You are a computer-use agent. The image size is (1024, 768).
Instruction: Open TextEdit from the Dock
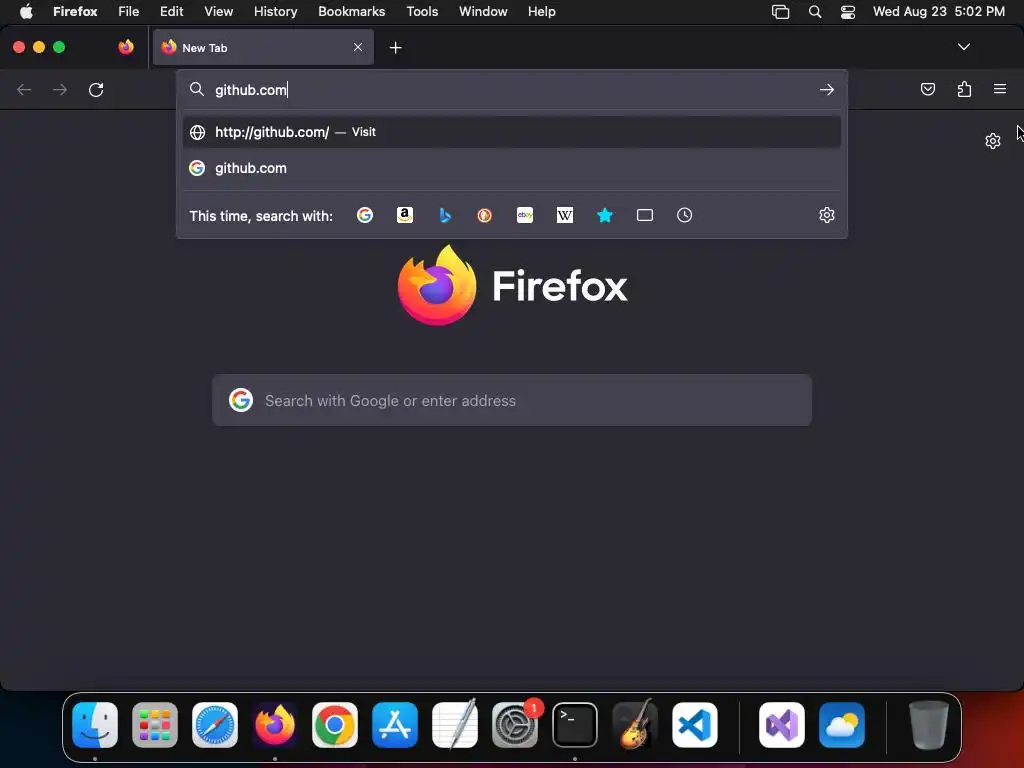tap(455, 725)
